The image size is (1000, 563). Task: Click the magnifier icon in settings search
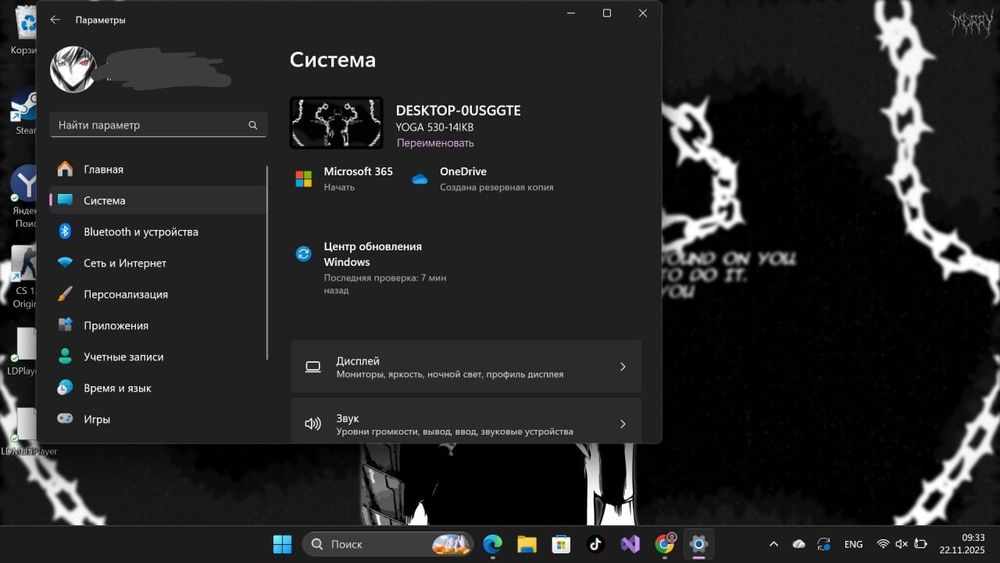253,125
